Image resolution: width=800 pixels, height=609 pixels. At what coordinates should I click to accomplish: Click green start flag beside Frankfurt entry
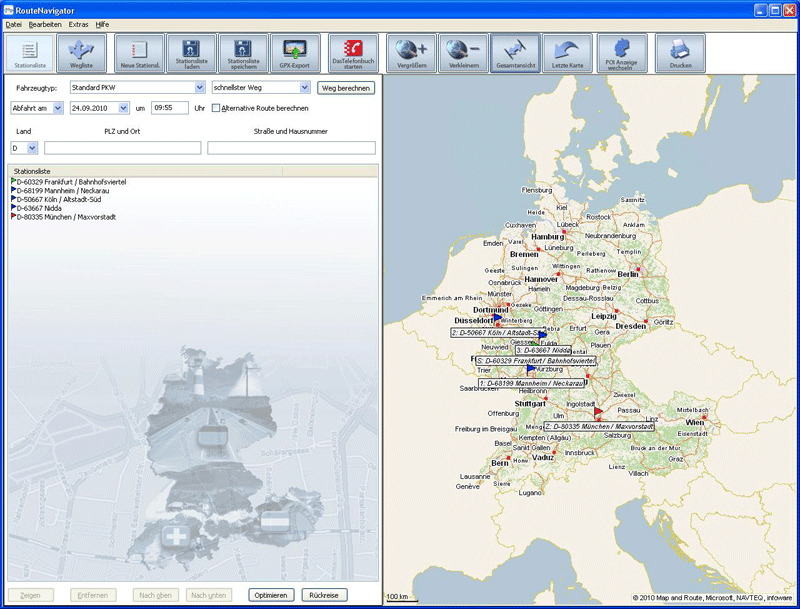[13, 182]
